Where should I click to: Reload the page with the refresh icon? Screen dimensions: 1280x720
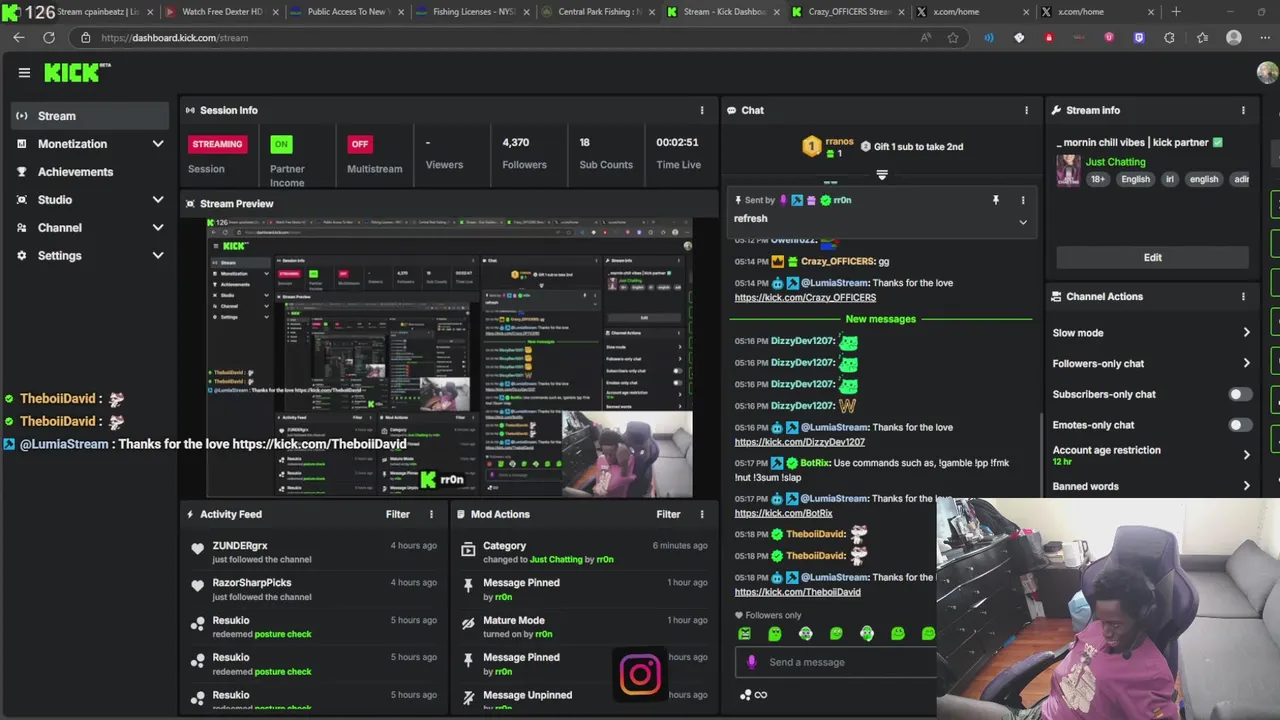(x=49, y=37)
